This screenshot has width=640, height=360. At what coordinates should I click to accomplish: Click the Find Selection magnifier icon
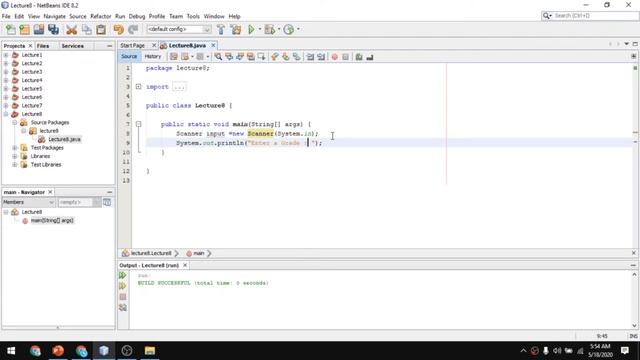[218, 57]
